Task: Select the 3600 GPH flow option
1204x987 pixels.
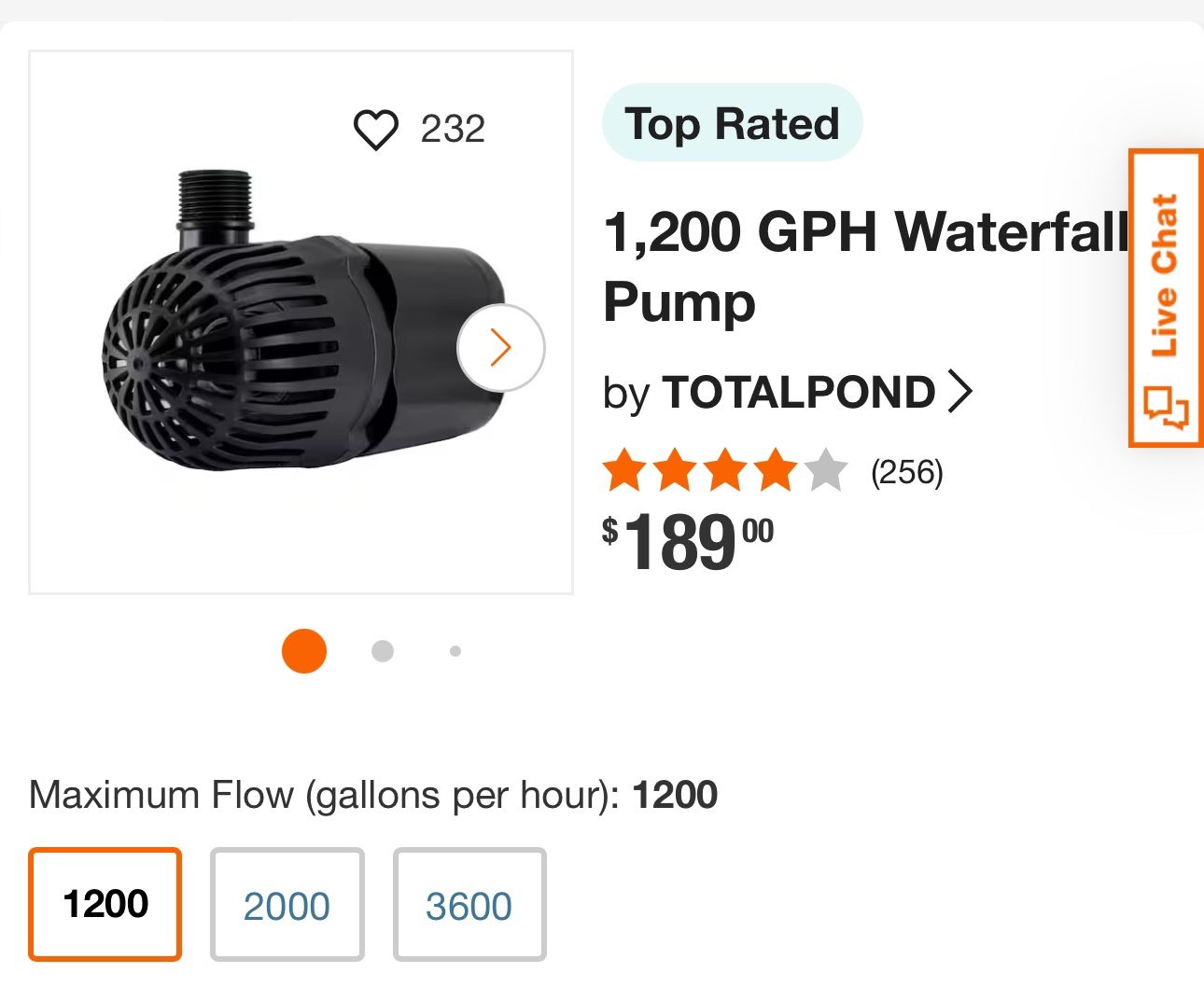Action: [469, 904]
